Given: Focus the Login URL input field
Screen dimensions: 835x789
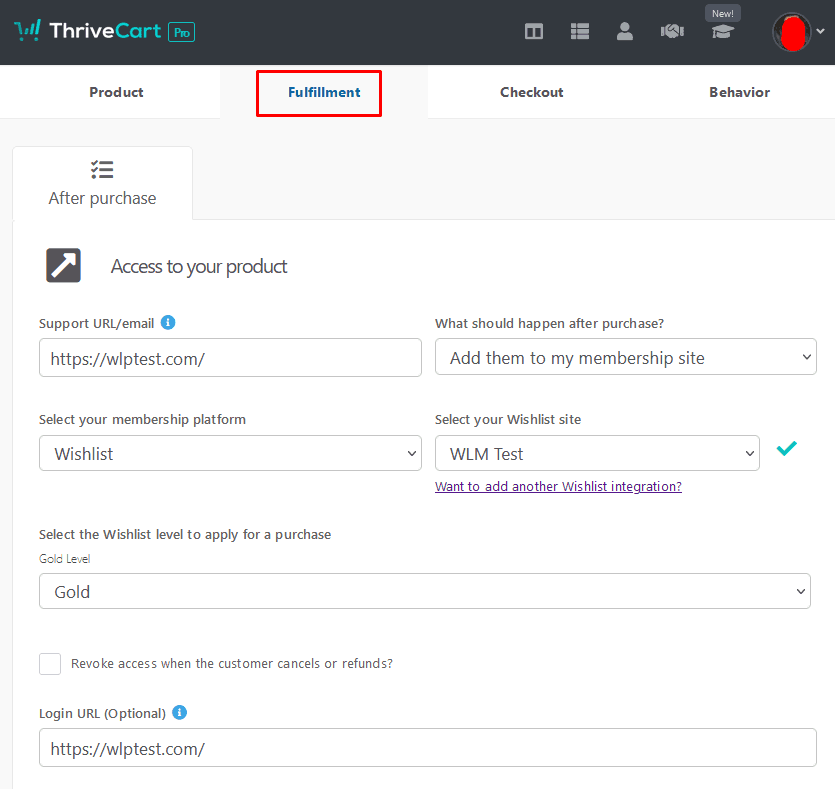Looking at the screenshot, I should (x=428, y=747).
